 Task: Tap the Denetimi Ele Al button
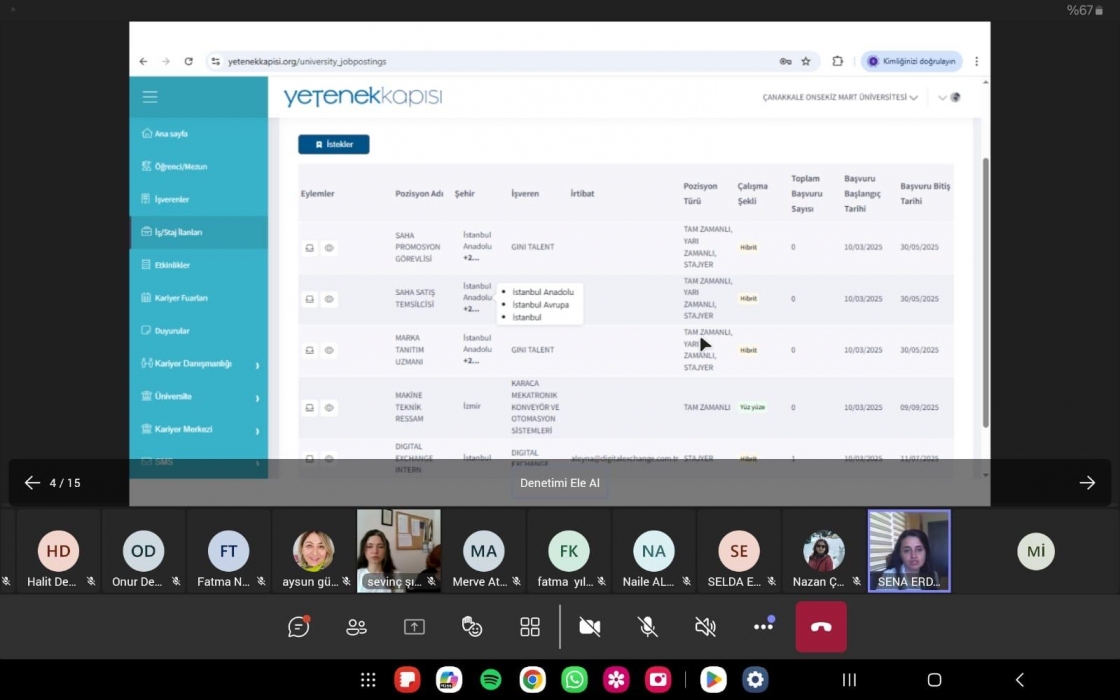point(559,483)
